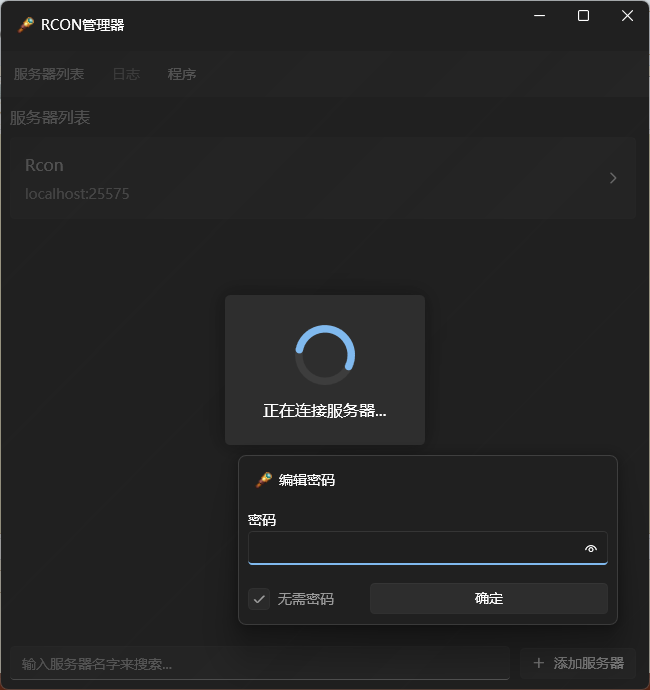Image resolution: width=650 pixels, height=690 pixels.
Task: Toggle the 无需密码 checkbox
Action: (259, 599)
